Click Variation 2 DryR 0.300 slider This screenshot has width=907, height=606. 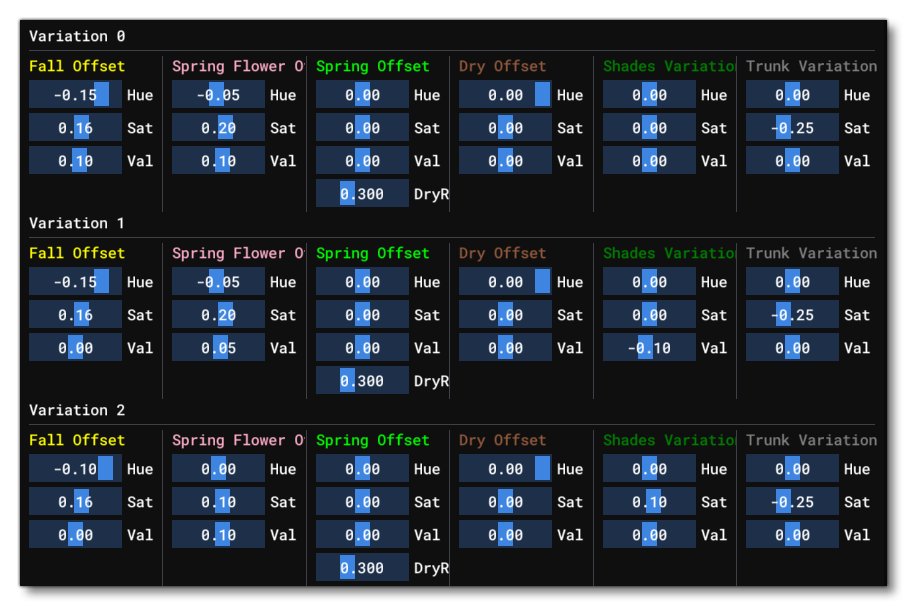(362, 567)
